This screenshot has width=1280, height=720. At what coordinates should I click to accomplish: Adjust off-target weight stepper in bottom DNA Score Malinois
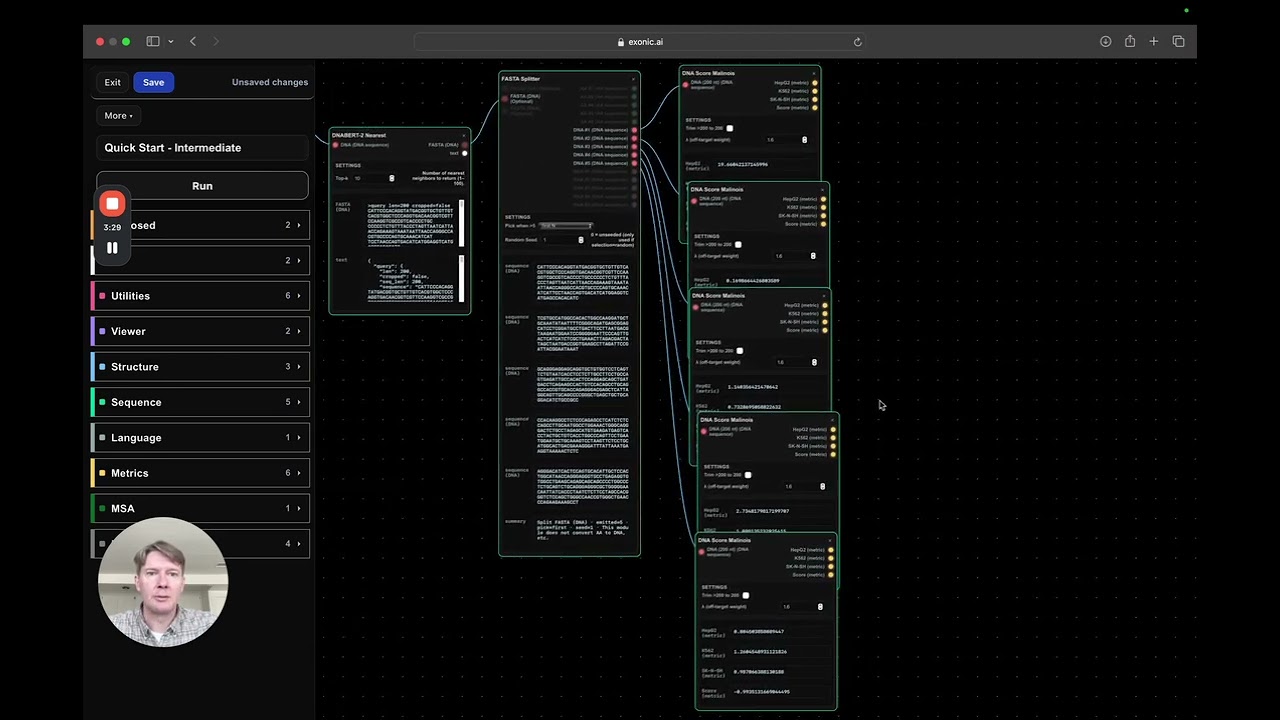[821, 607]
